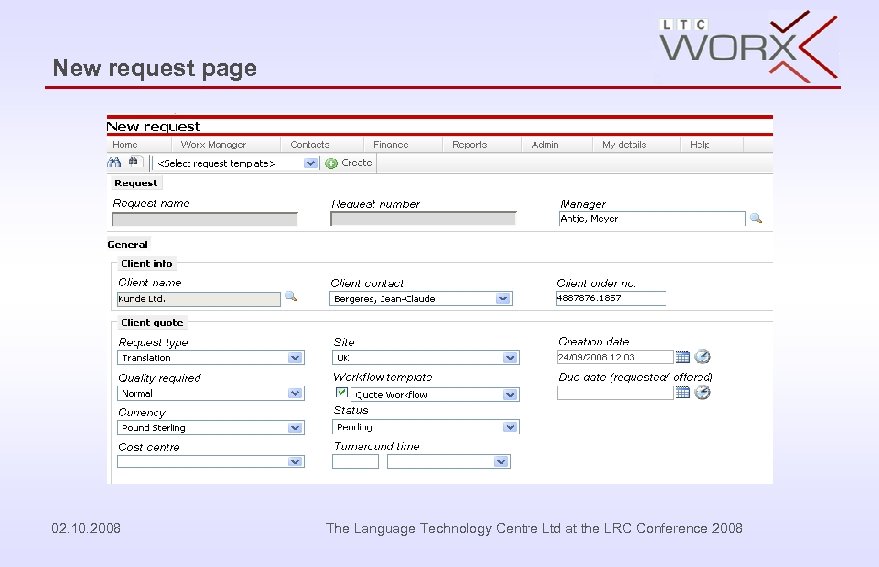
Task: Click the Client quote group label
Action: click(x=152, y=322)
